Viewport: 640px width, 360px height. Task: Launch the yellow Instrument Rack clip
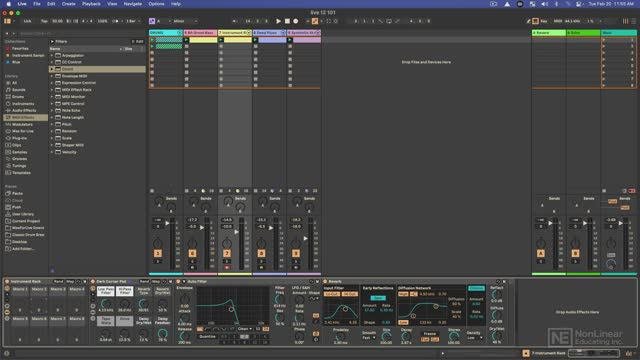221,40
